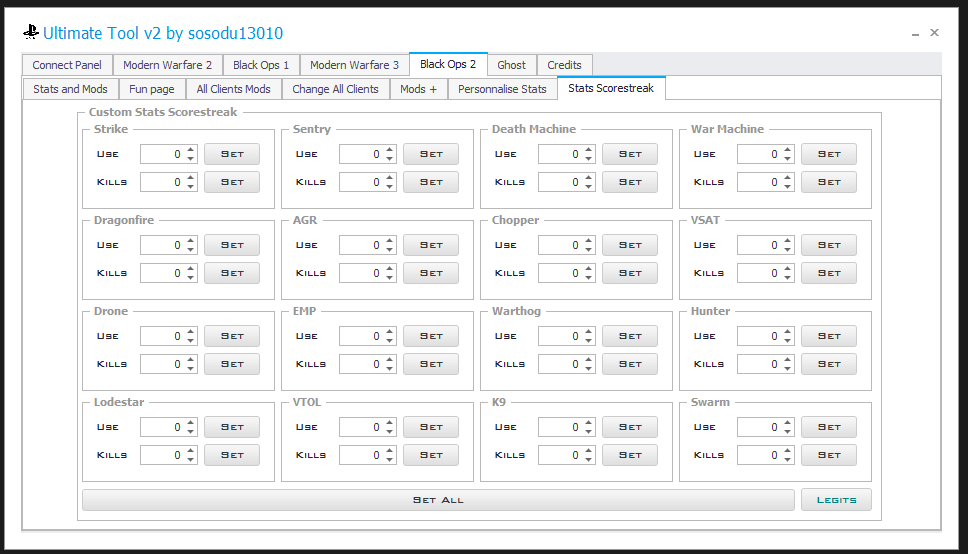Click Set for EMP Kills
The width and height of the screenshot is (968, 554).
click(x=431, y=364)
